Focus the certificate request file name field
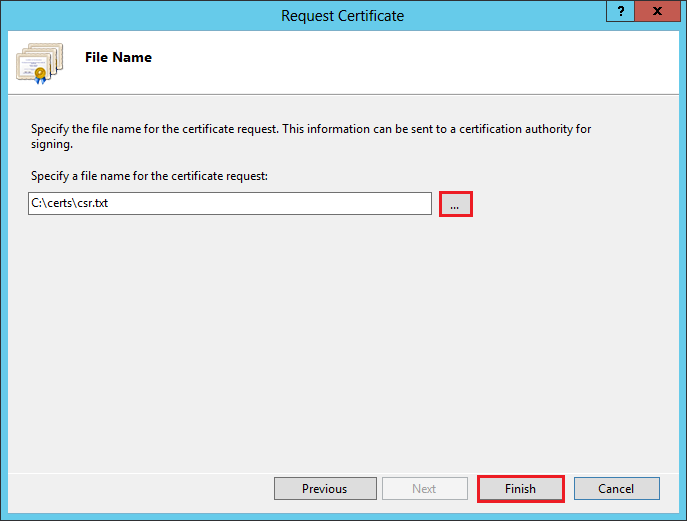This screenshot has height=521, width=687. pyautogui.click(x=230, y=204)
